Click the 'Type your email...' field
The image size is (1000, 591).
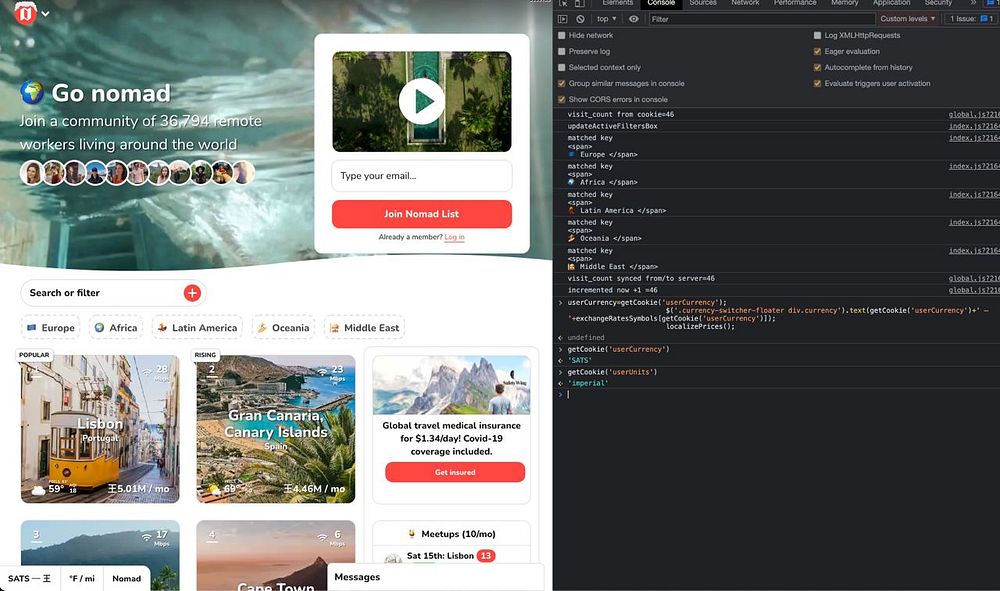pyautogui.click(x=422, y=175)
